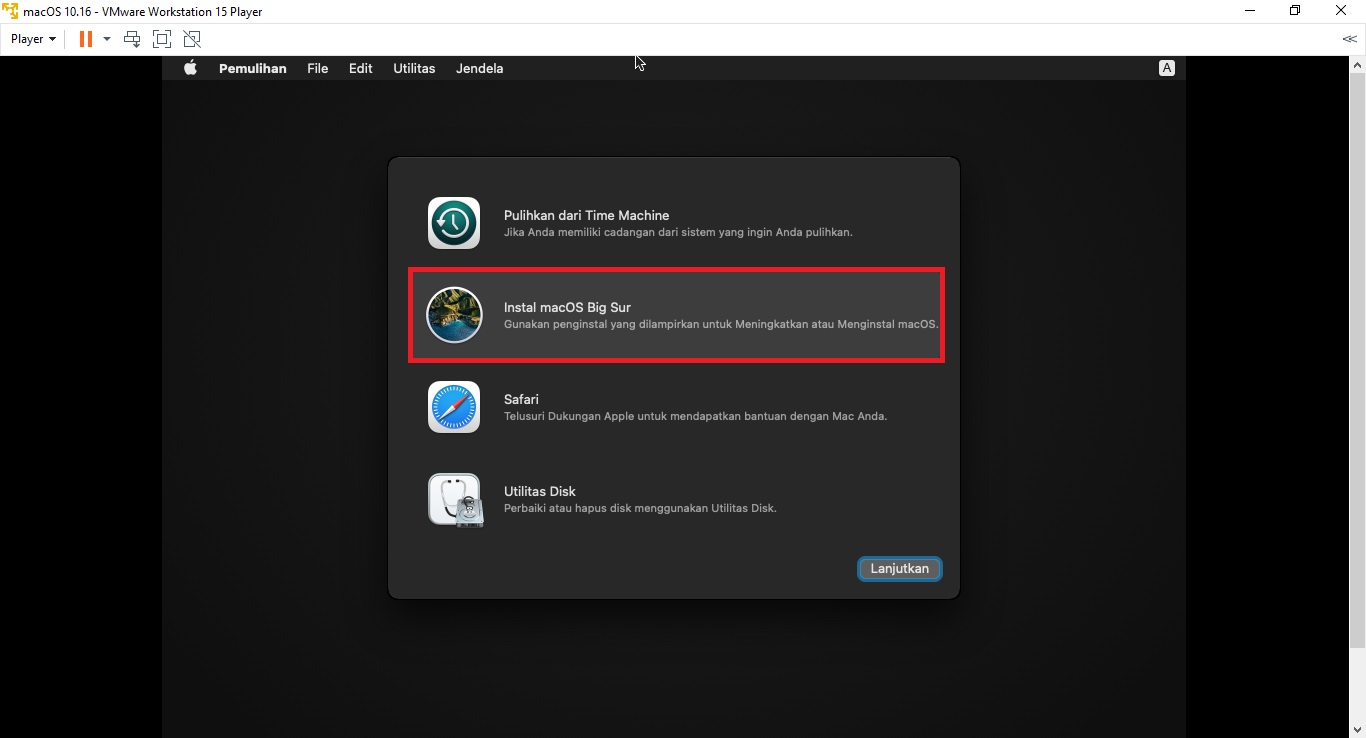The height and width of the screenshot is (738, 1366).
Task: Minimize the VMware Player window
Action: [1250, 11]
